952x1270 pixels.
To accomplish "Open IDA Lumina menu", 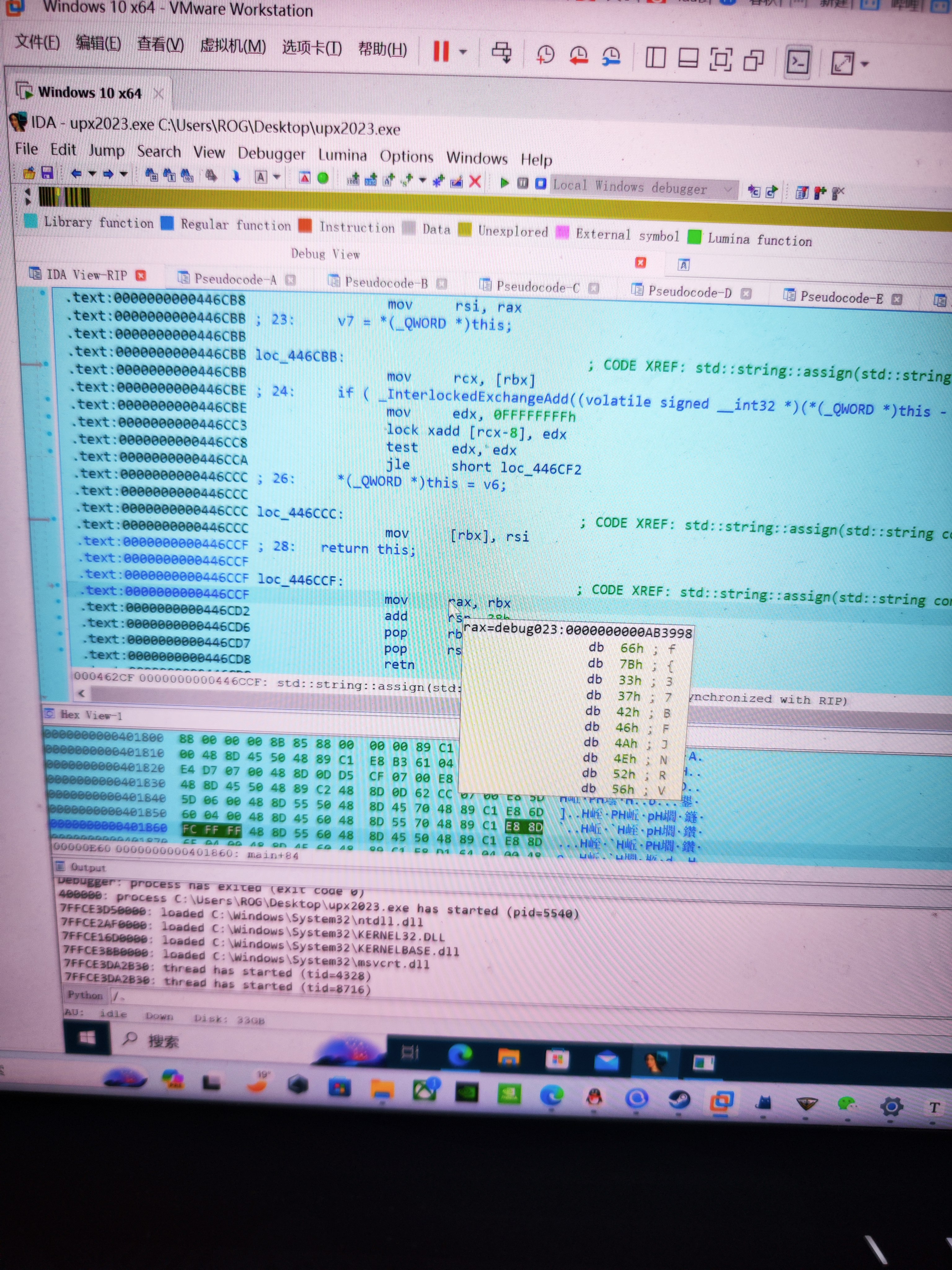I will pos(342,155).
